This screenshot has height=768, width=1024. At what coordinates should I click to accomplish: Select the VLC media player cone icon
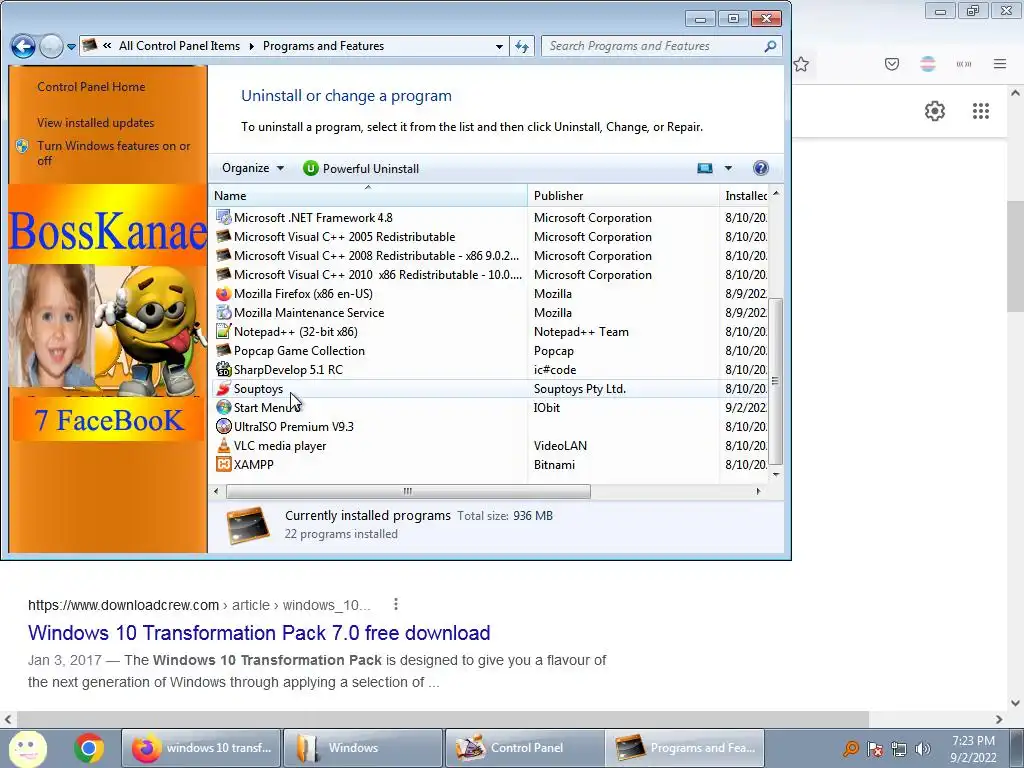pos(223,445)
